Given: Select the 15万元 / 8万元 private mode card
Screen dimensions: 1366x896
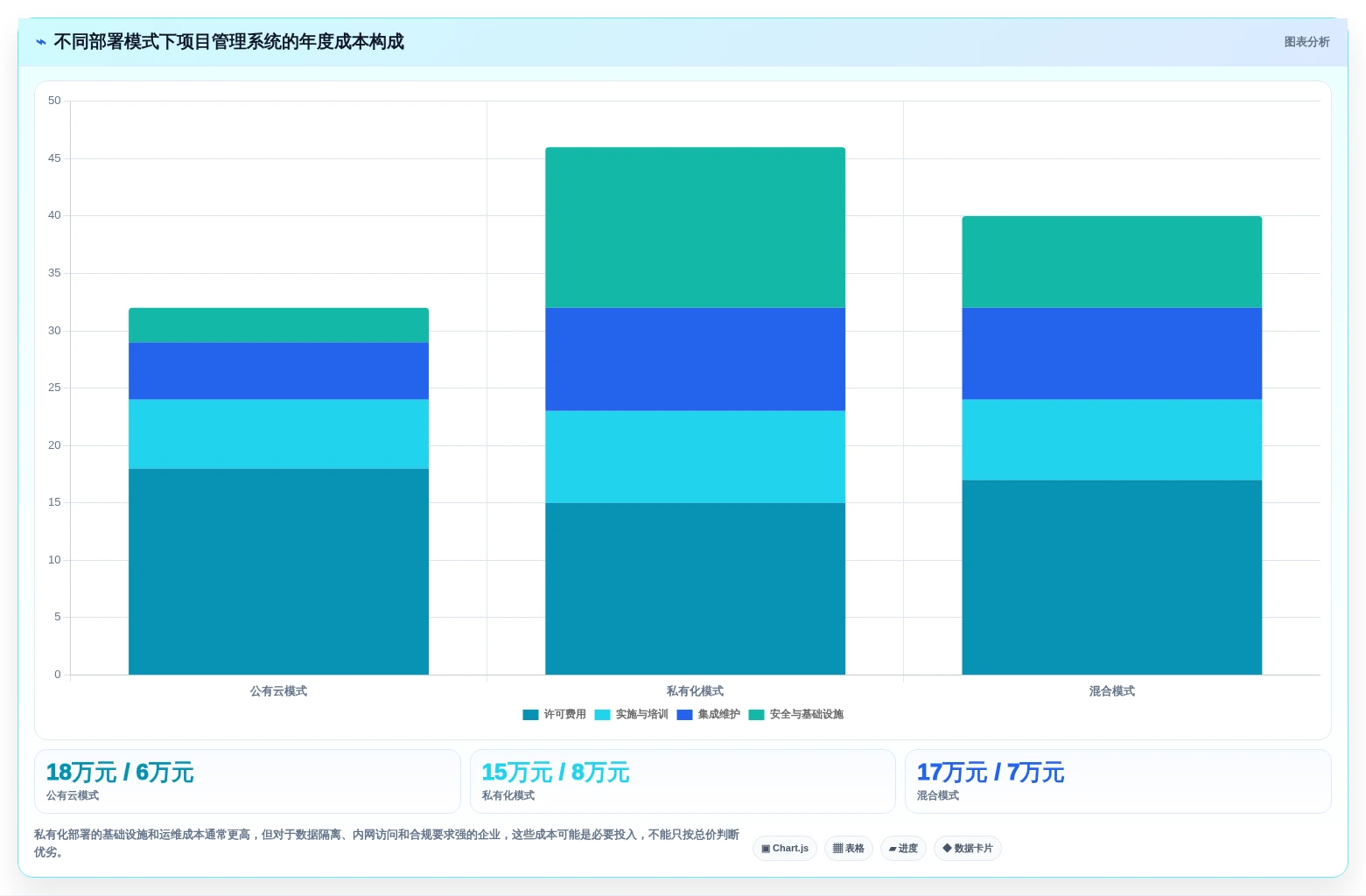Looking at the screenshot, I should (683, 781).
